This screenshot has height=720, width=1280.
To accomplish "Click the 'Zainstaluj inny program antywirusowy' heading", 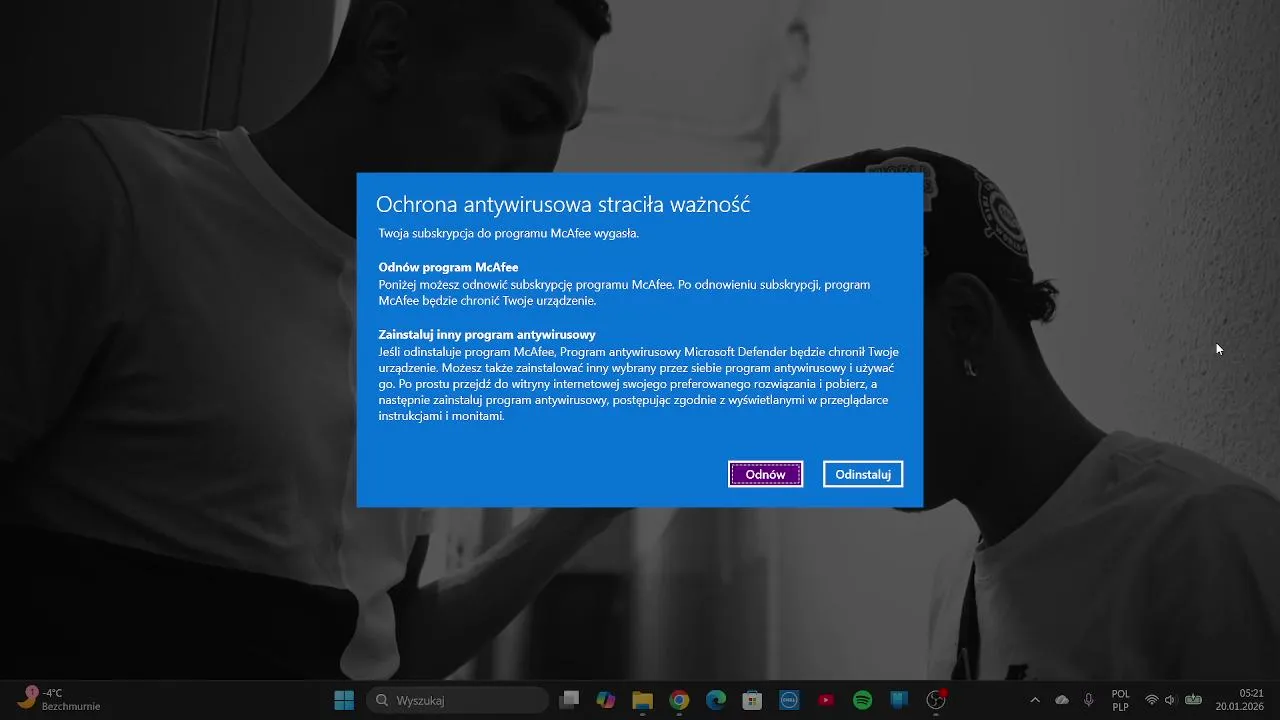I will point(487,334).
